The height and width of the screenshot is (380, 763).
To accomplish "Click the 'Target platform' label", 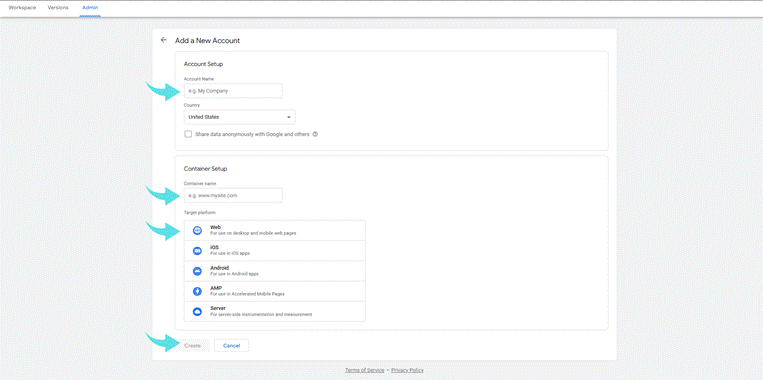I will coord(200,213).
